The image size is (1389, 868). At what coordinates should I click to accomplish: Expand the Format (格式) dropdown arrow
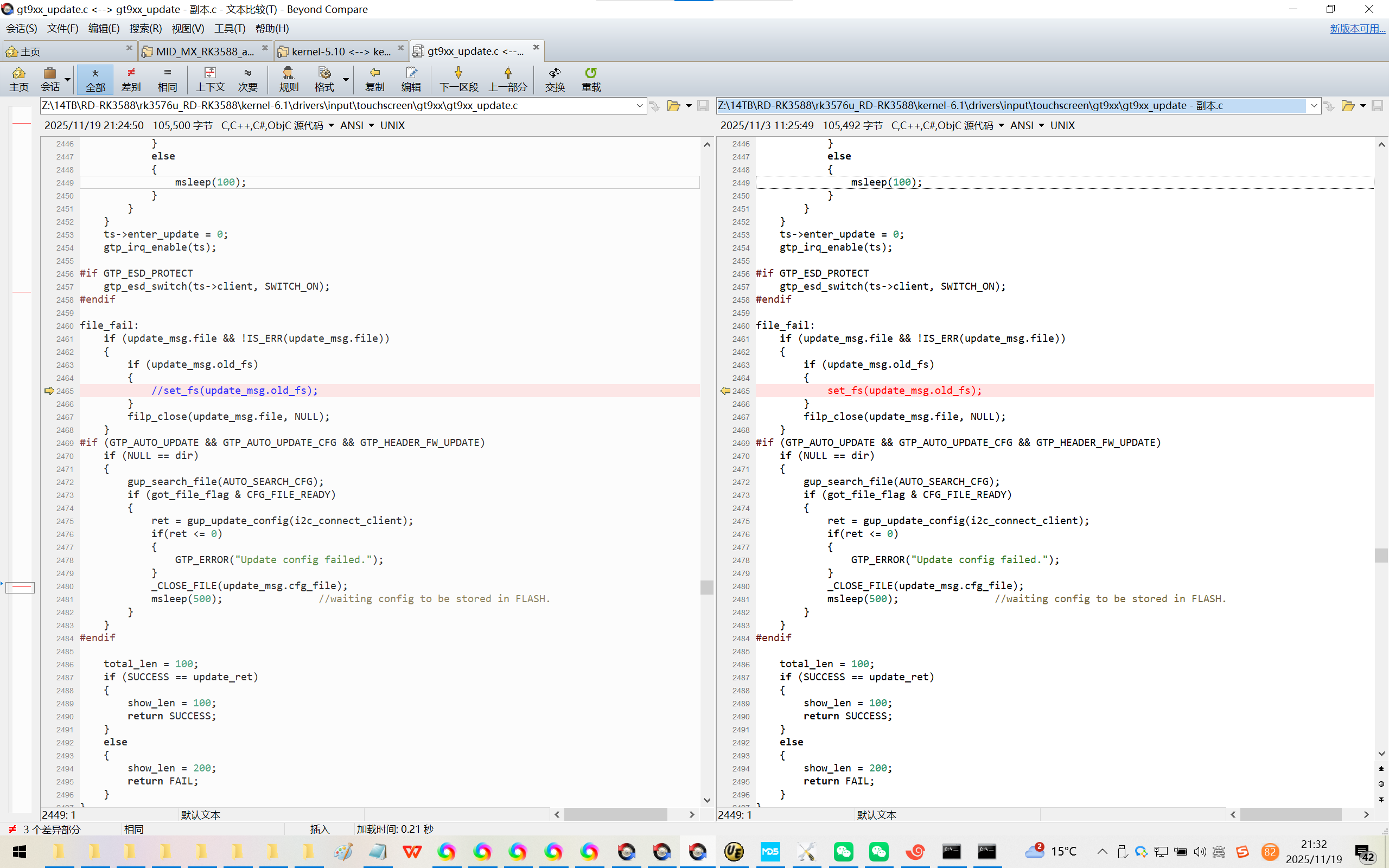tap(346, 79)
